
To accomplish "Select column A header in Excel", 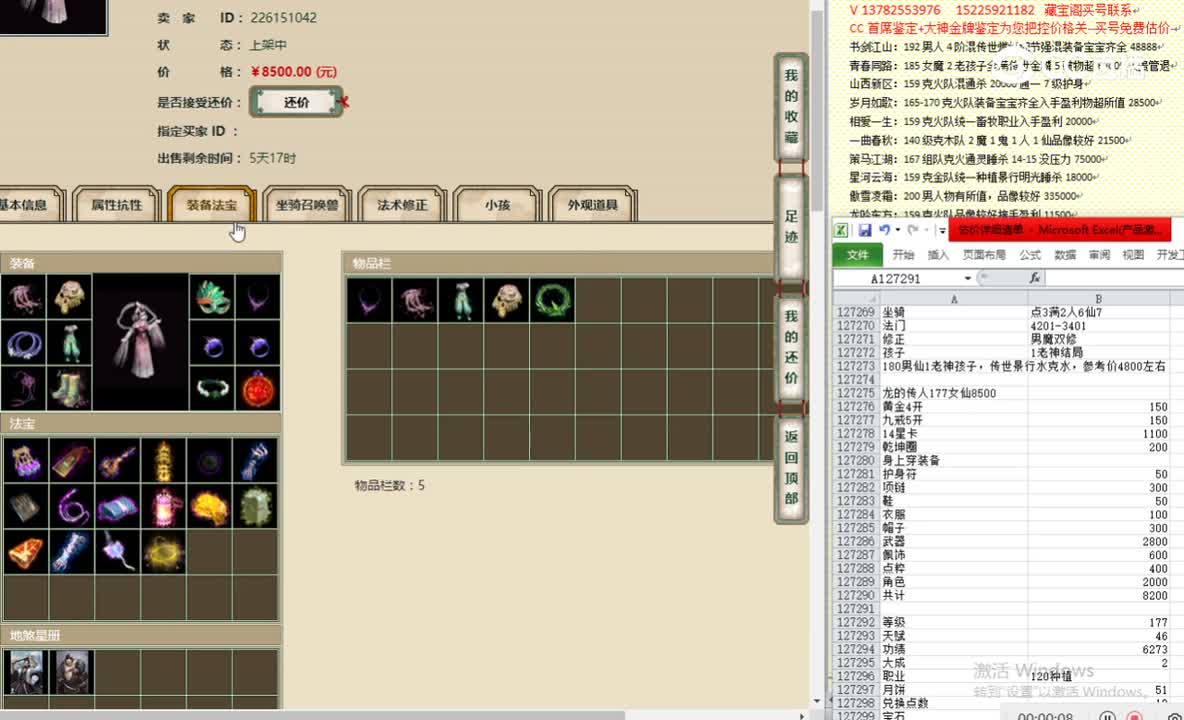I will coord(954,299).
